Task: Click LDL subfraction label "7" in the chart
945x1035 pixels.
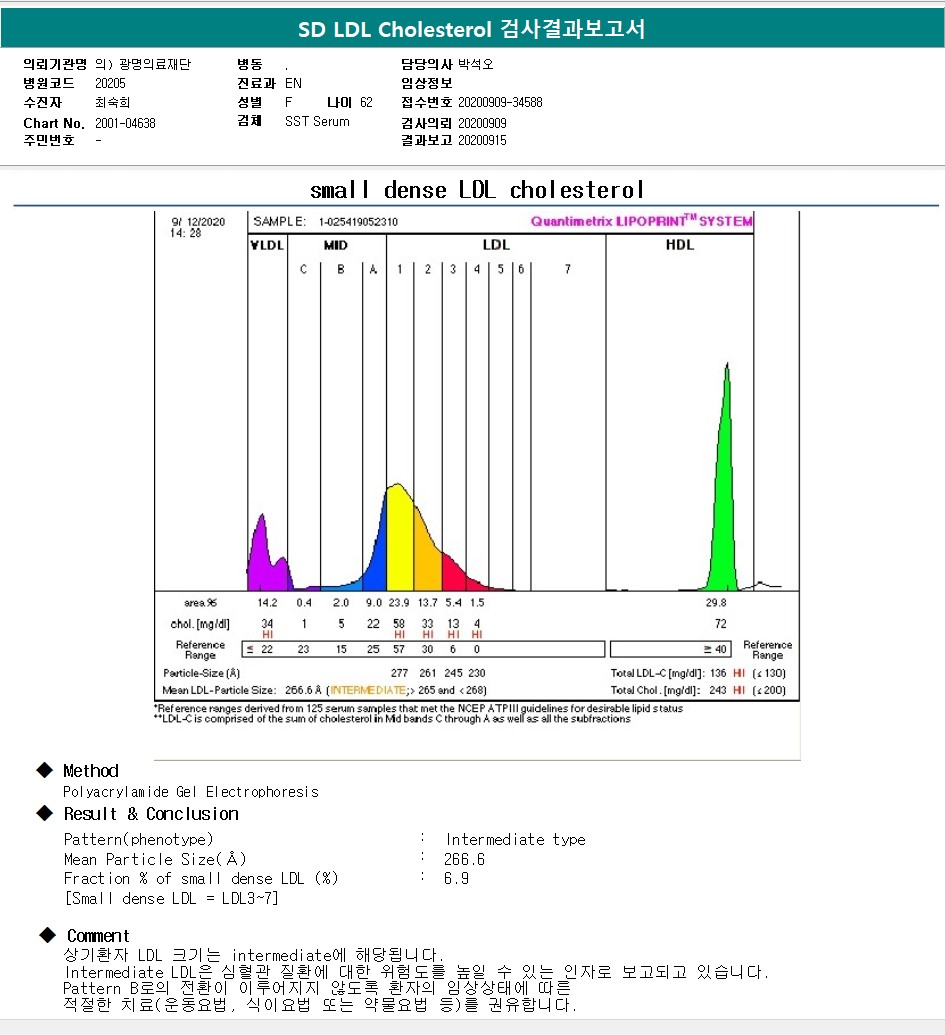Action: [568, 269]
